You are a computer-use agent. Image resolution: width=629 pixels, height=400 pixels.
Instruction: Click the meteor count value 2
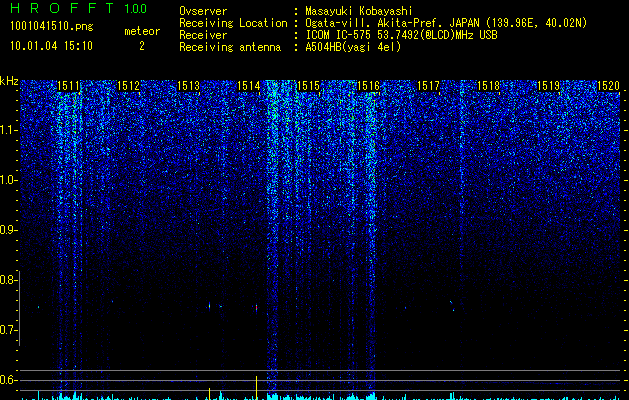[142, 46]
